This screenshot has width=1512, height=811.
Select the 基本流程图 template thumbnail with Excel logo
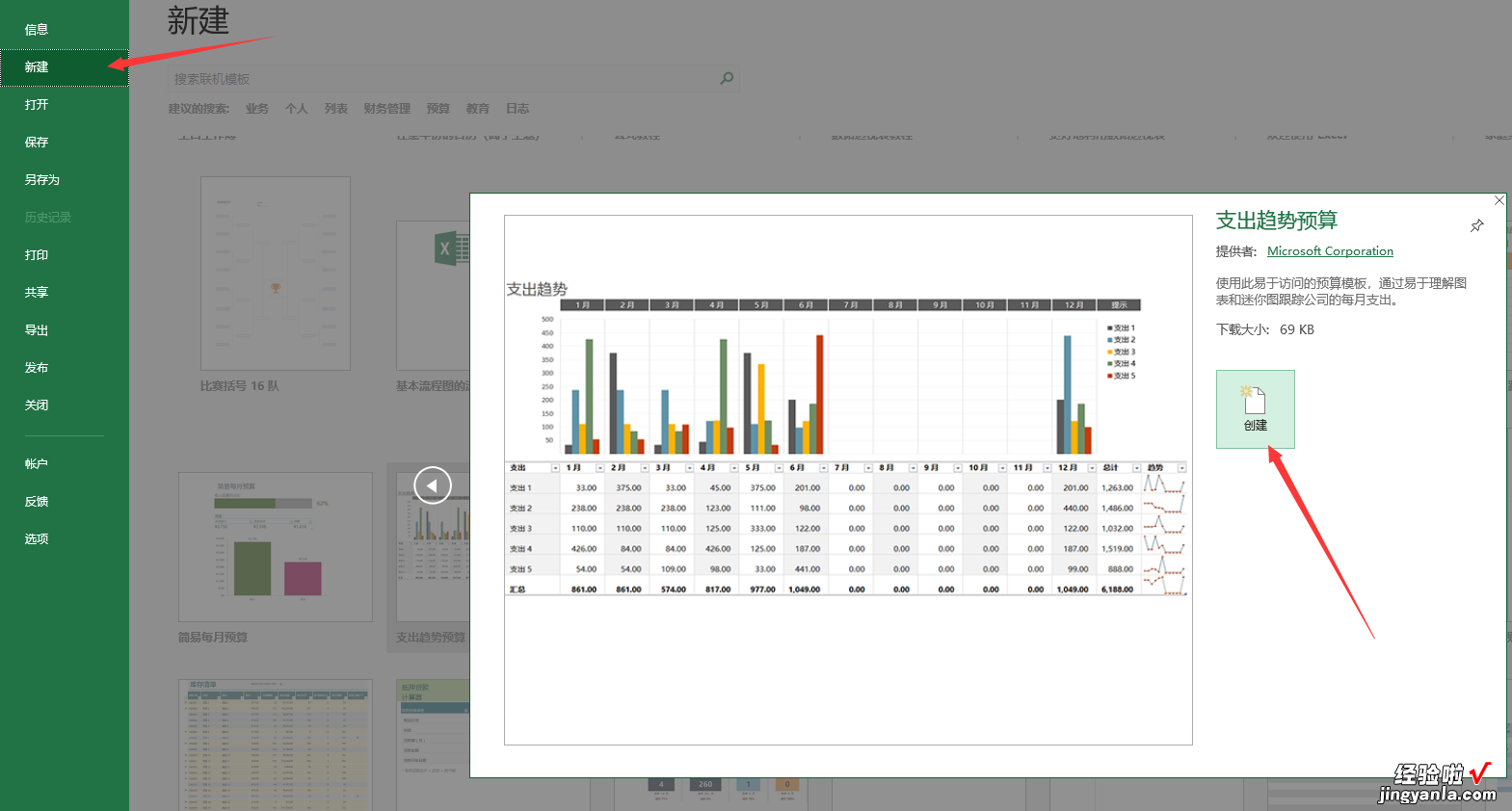click(434, 296)
